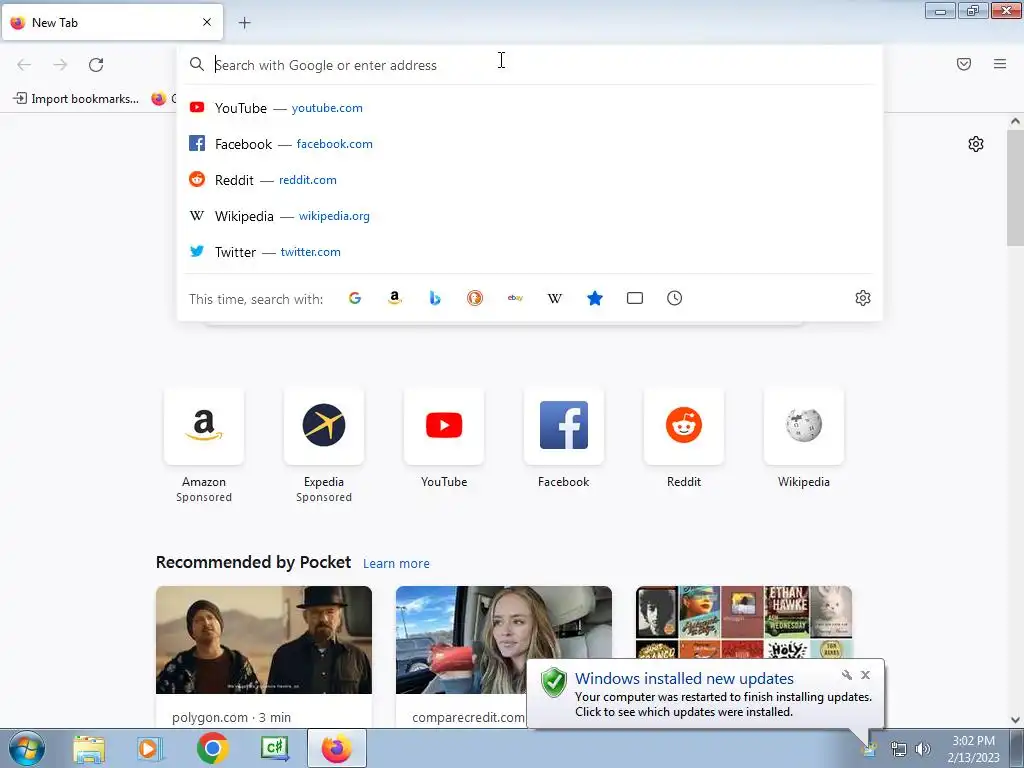Choose YouTube suggestion in address dropdown
The width and height of the screenshot is (1024, 768).
530,108
